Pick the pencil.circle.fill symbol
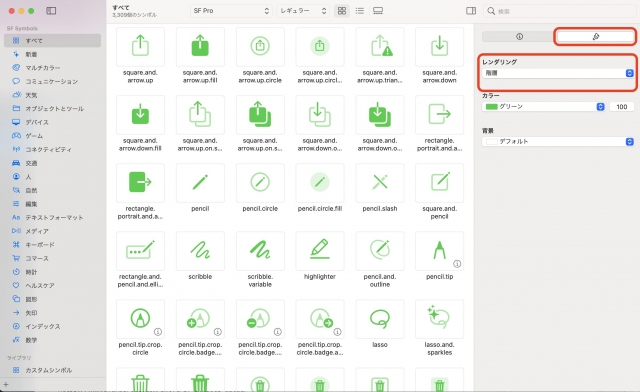Image resolution: width=640 pixels, height=392 pixels. point(320,183)
